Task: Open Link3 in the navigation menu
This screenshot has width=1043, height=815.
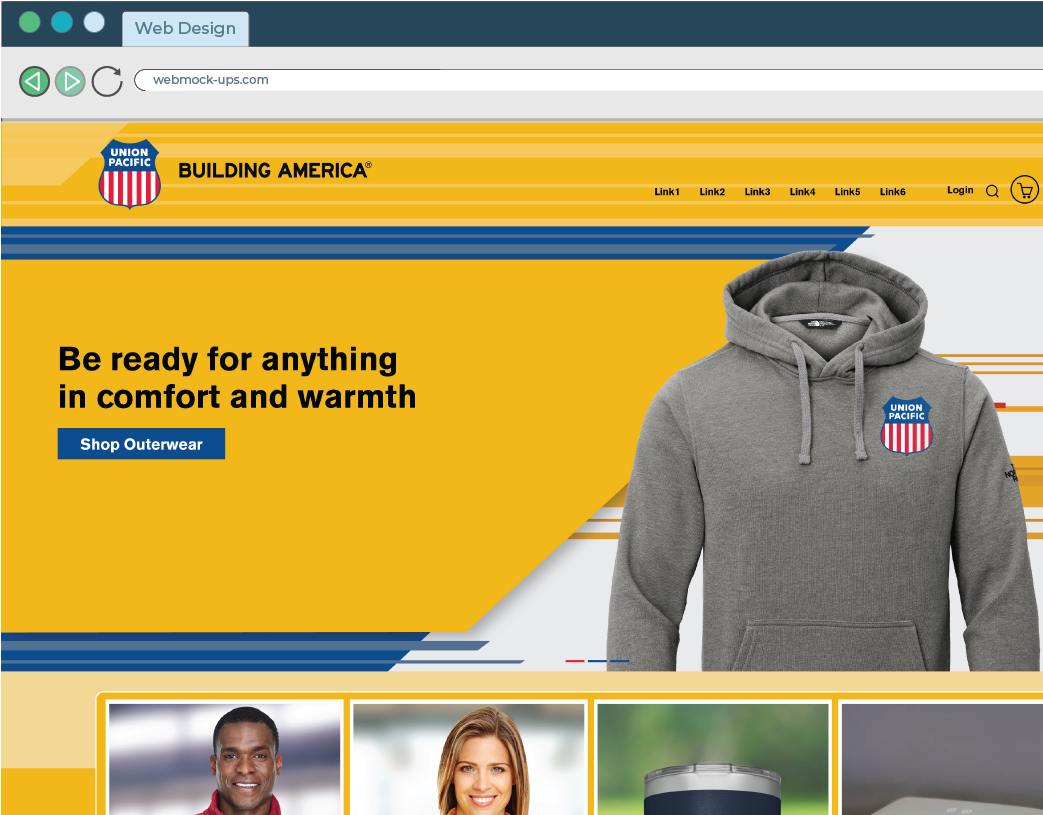Action: 757,192
